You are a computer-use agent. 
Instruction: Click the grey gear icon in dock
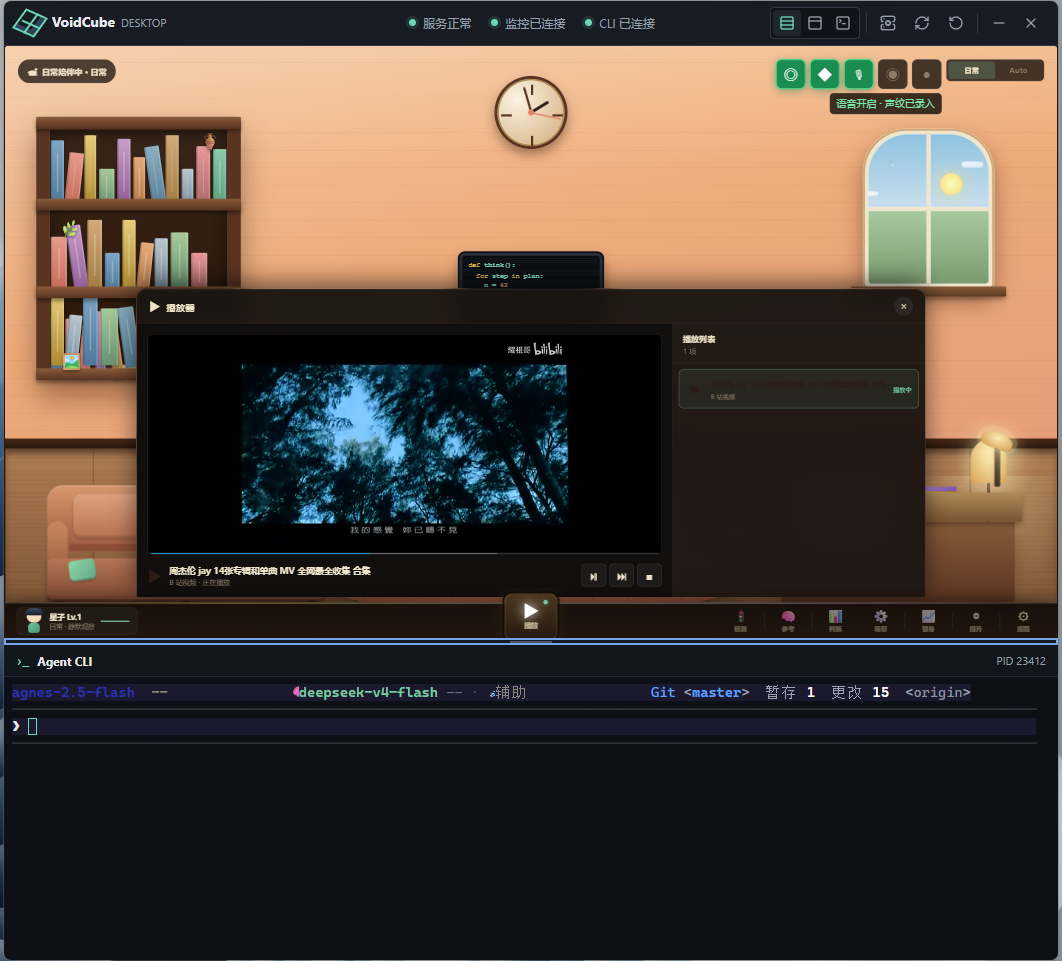pyautogui.click(x=880, y=620)
